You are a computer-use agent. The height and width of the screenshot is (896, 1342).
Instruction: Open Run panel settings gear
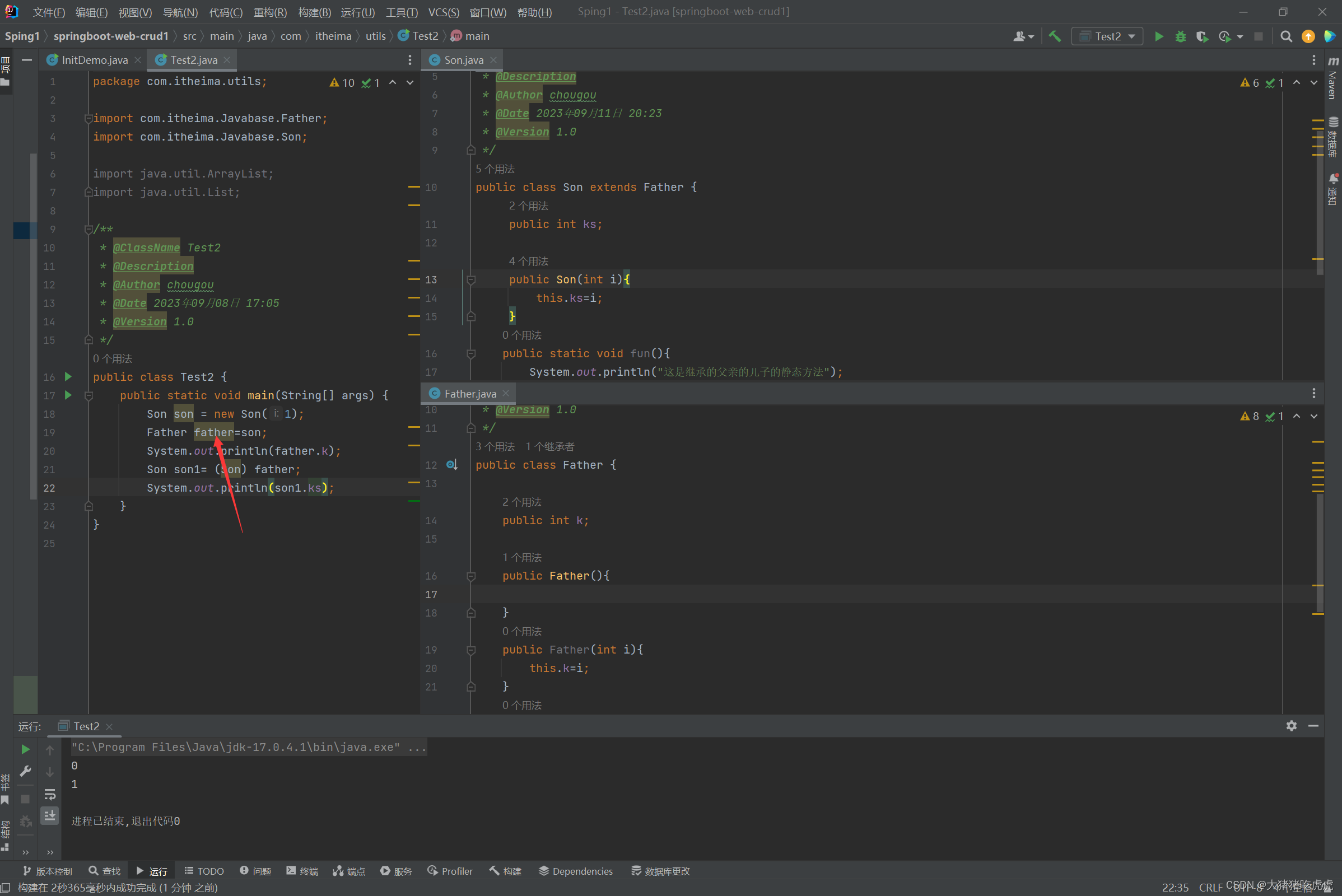pyautogui.click(x=1291, y=726)
